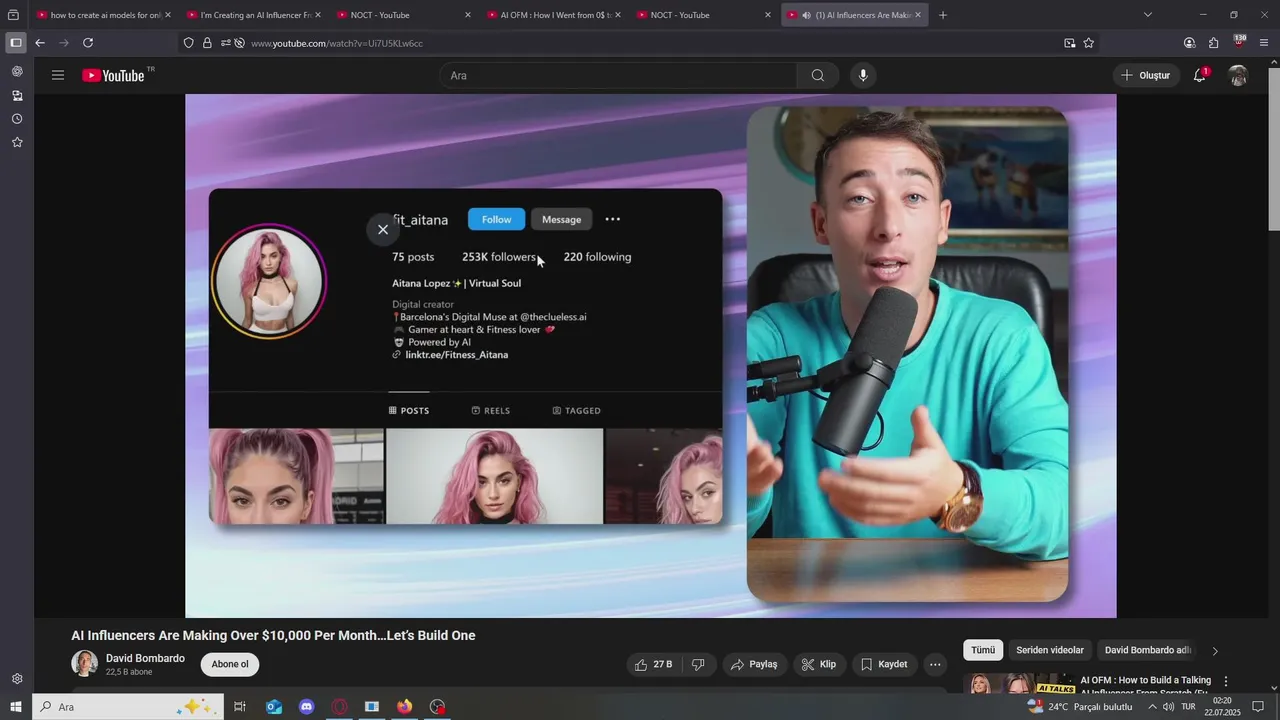Open David Bombardo's channel avatar
Image resolution: width=1280 pixels, height=720 pixels.
[84, 663]
